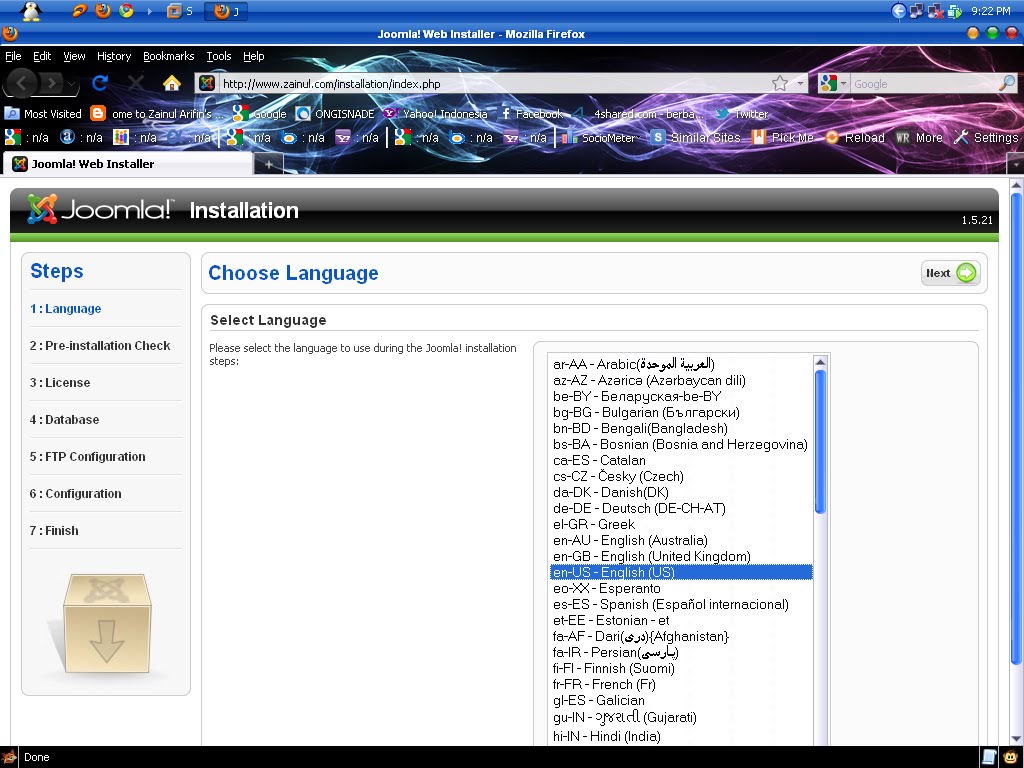The image size is (1024, 768).
Task: Select en-US - English (US) entry
Action: 681,572
